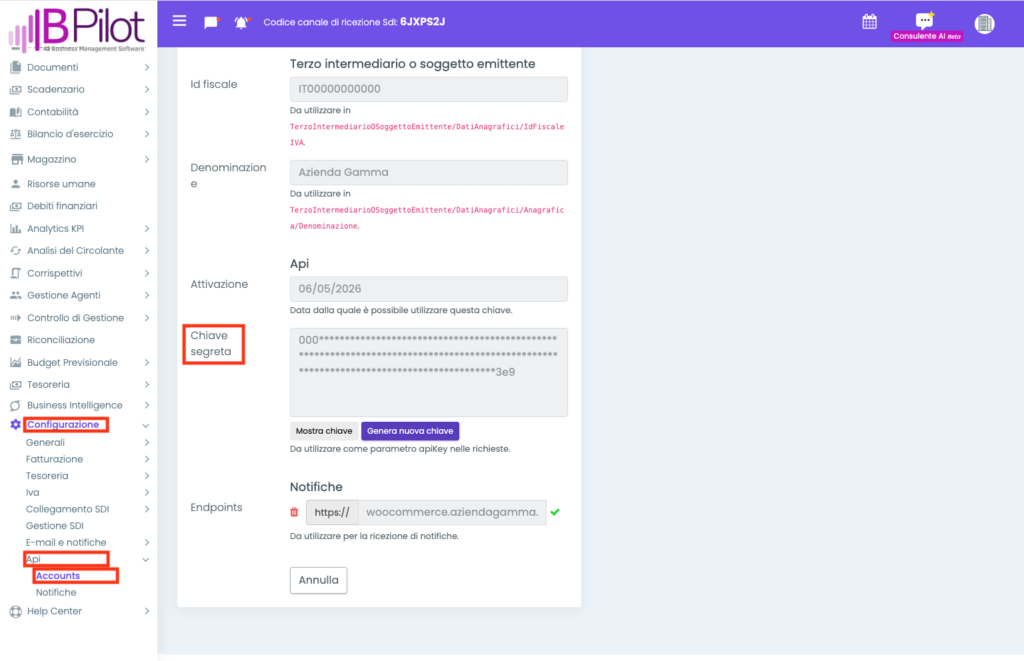
Task: Open the chat messages icon in the header
Action: coord(211,22)
